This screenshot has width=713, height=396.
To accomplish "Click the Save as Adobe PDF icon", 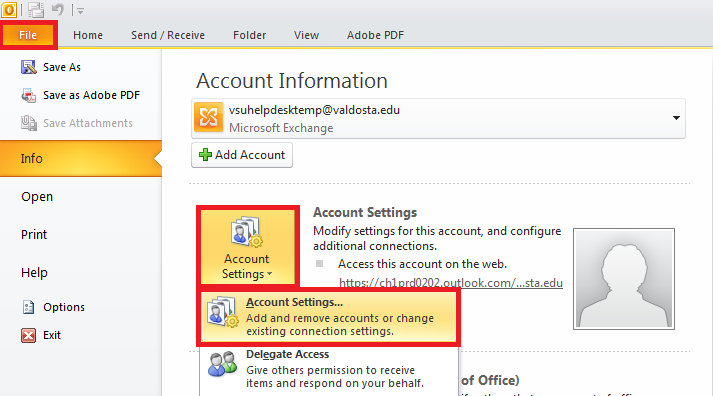I will 29,95.
